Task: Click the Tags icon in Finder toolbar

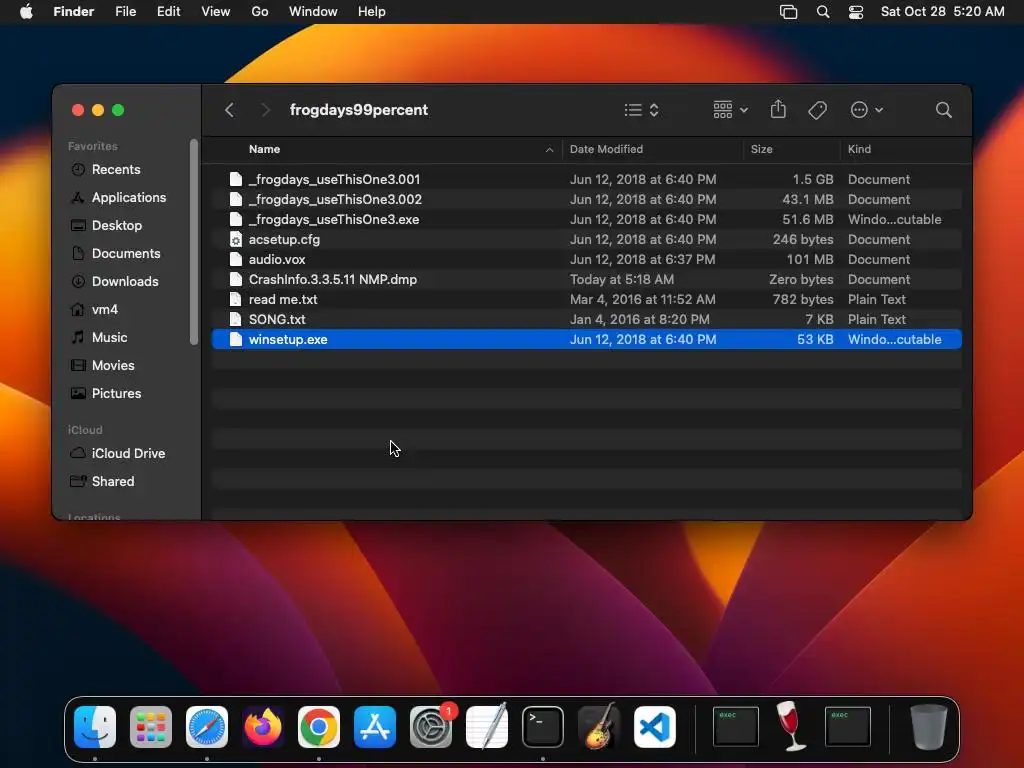Action: point(817,110)
